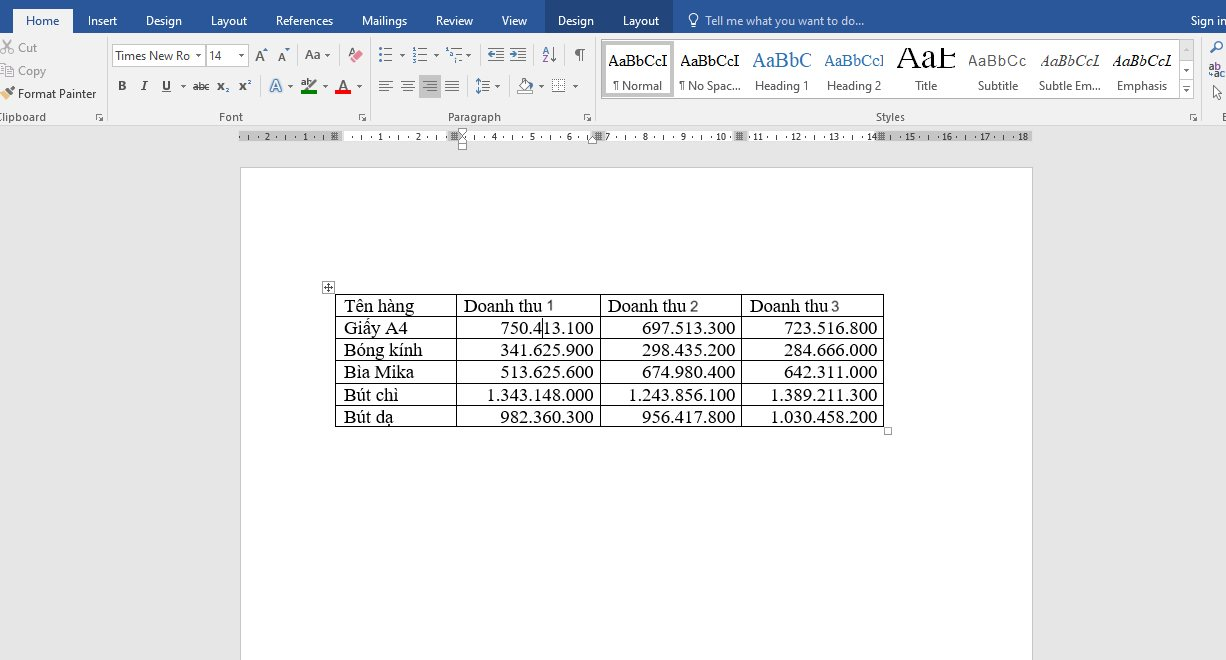This screenshot has width=1226, height=660.
Task: Expand Borders dropdown arrow
Action: 576,87
